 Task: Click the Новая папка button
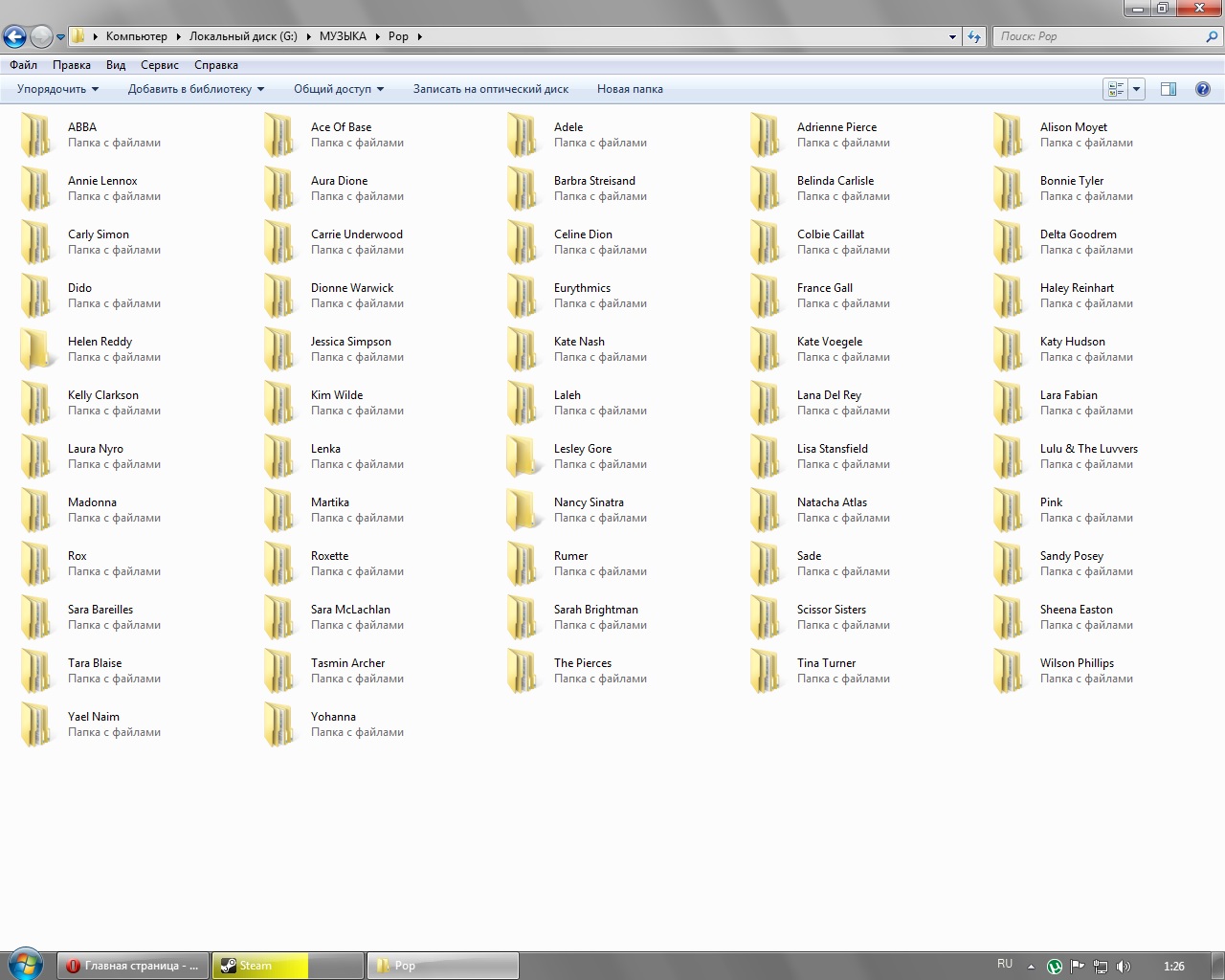[x=630, y=89]
